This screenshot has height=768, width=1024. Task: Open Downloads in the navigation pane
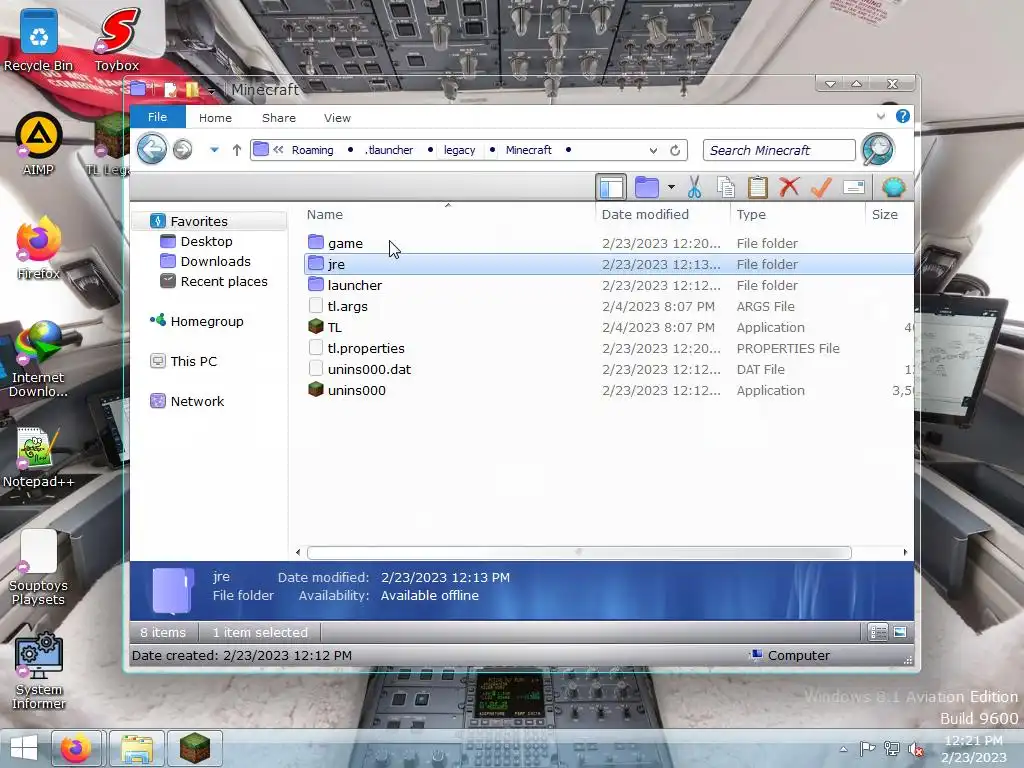click(215, 261)
